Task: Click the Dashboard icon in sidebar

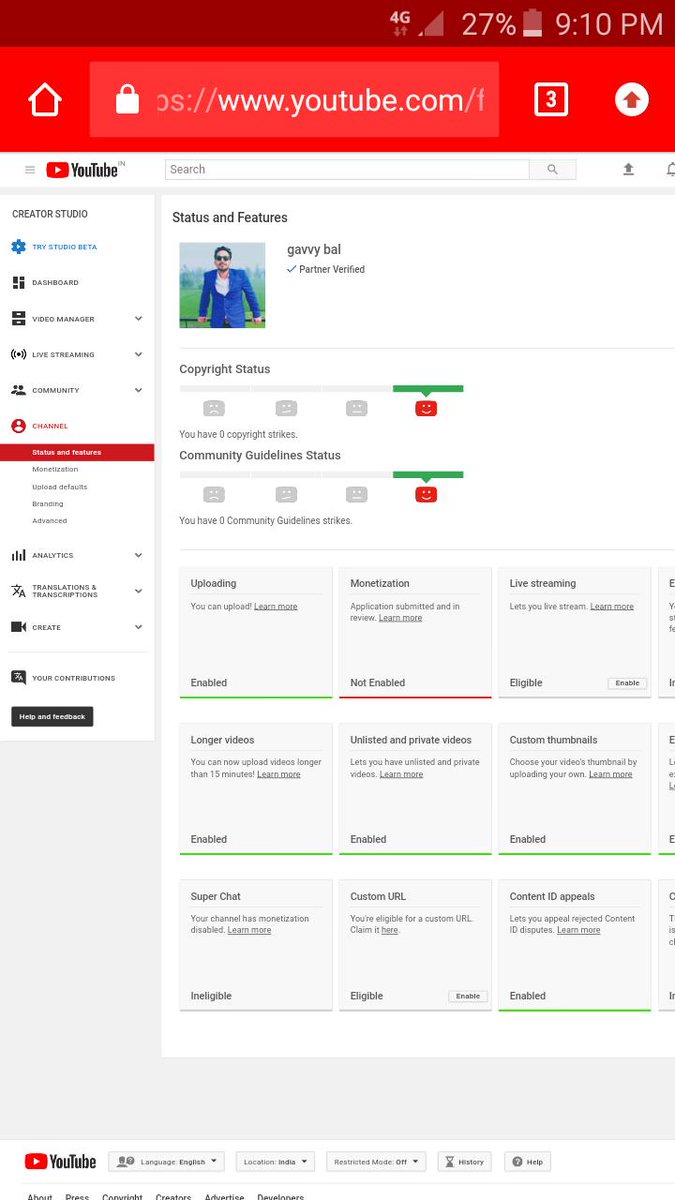Action: (18, 283)
